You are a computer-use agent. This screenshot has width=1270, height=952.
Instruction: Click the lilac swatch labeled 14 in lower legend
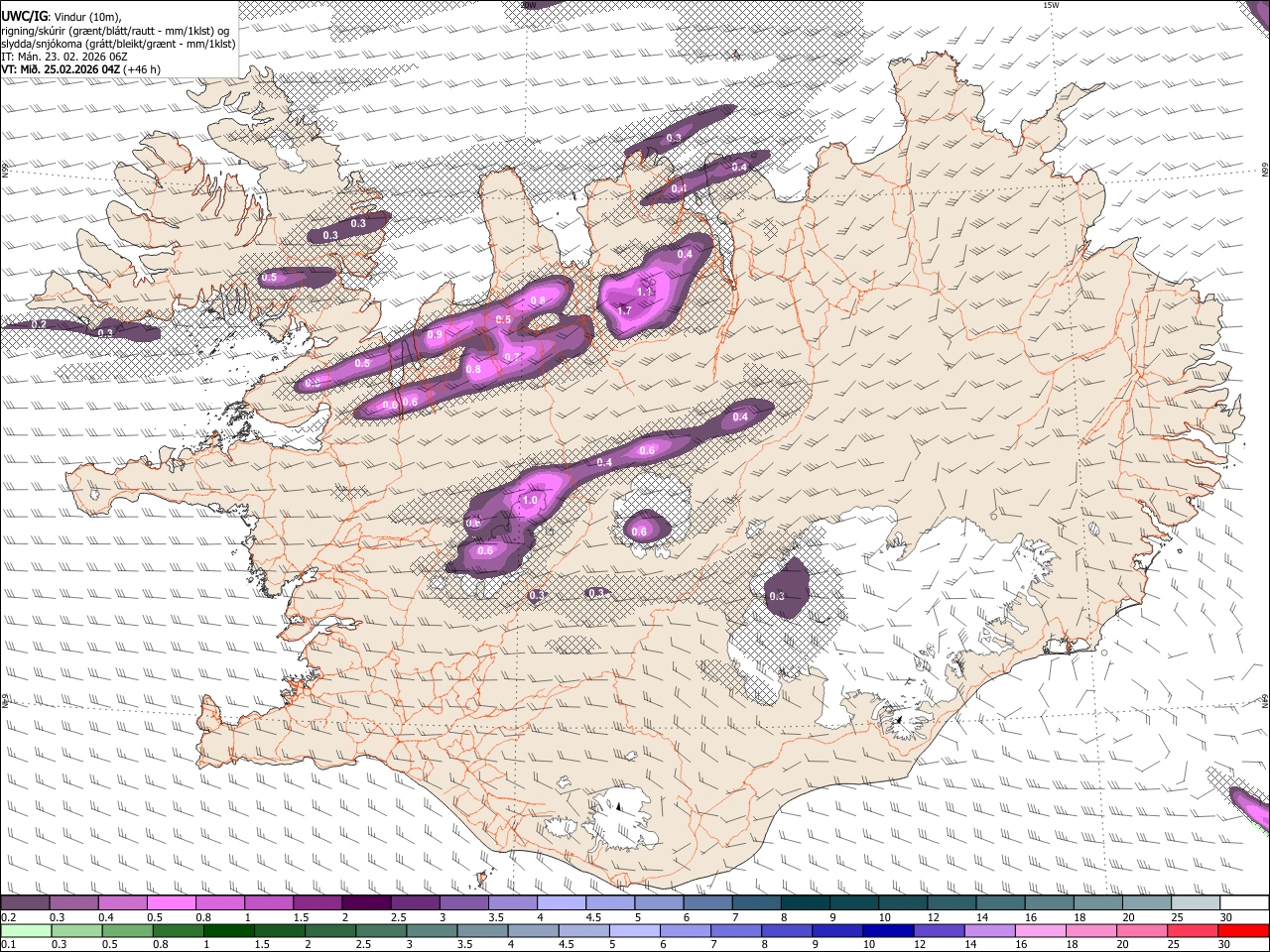click(x=989, y=930)
